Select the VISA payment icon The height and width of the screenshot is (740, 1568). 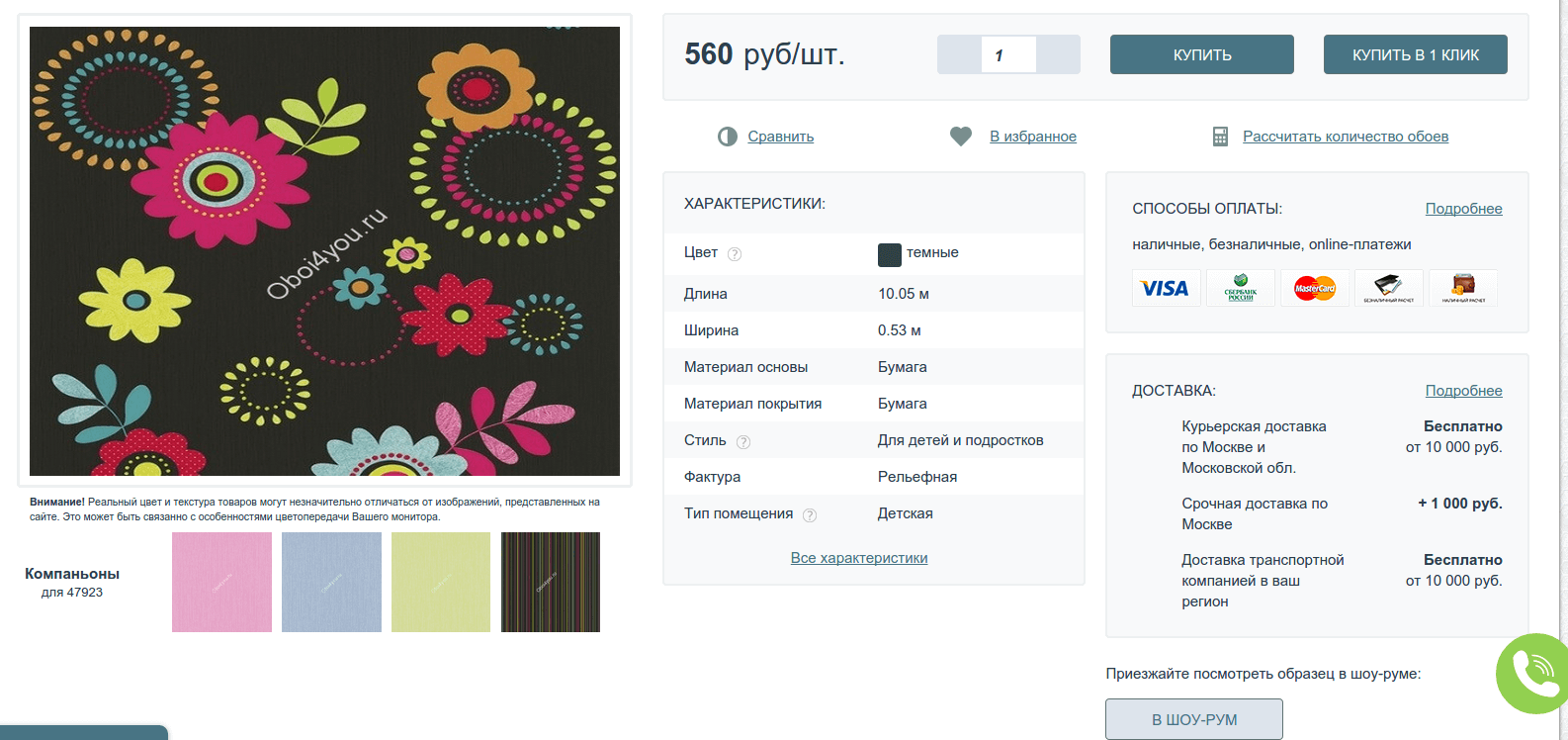pyautogui.click(x=1166, y=288)
